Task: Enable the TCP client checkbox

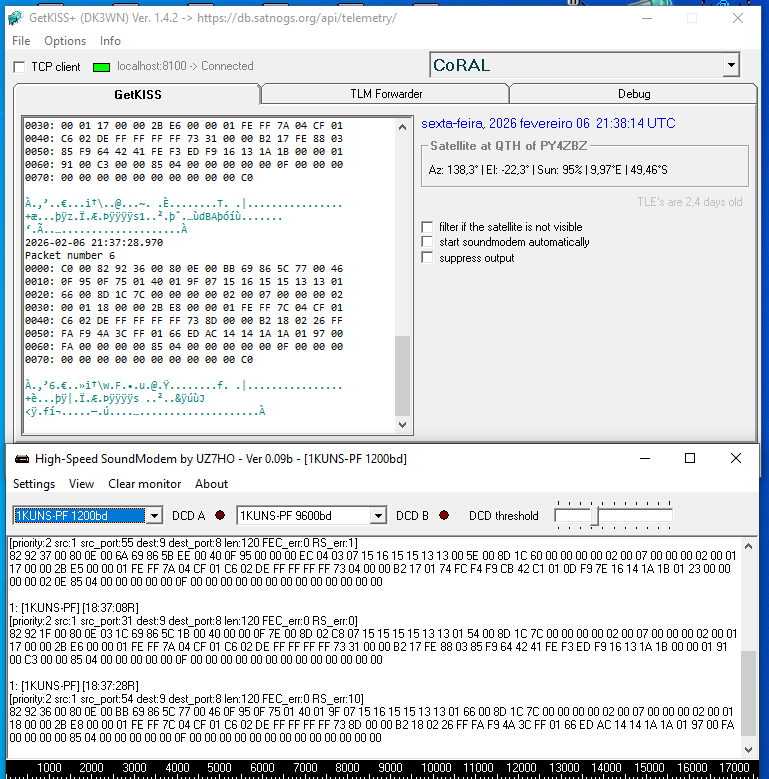Action: [20, 67]
